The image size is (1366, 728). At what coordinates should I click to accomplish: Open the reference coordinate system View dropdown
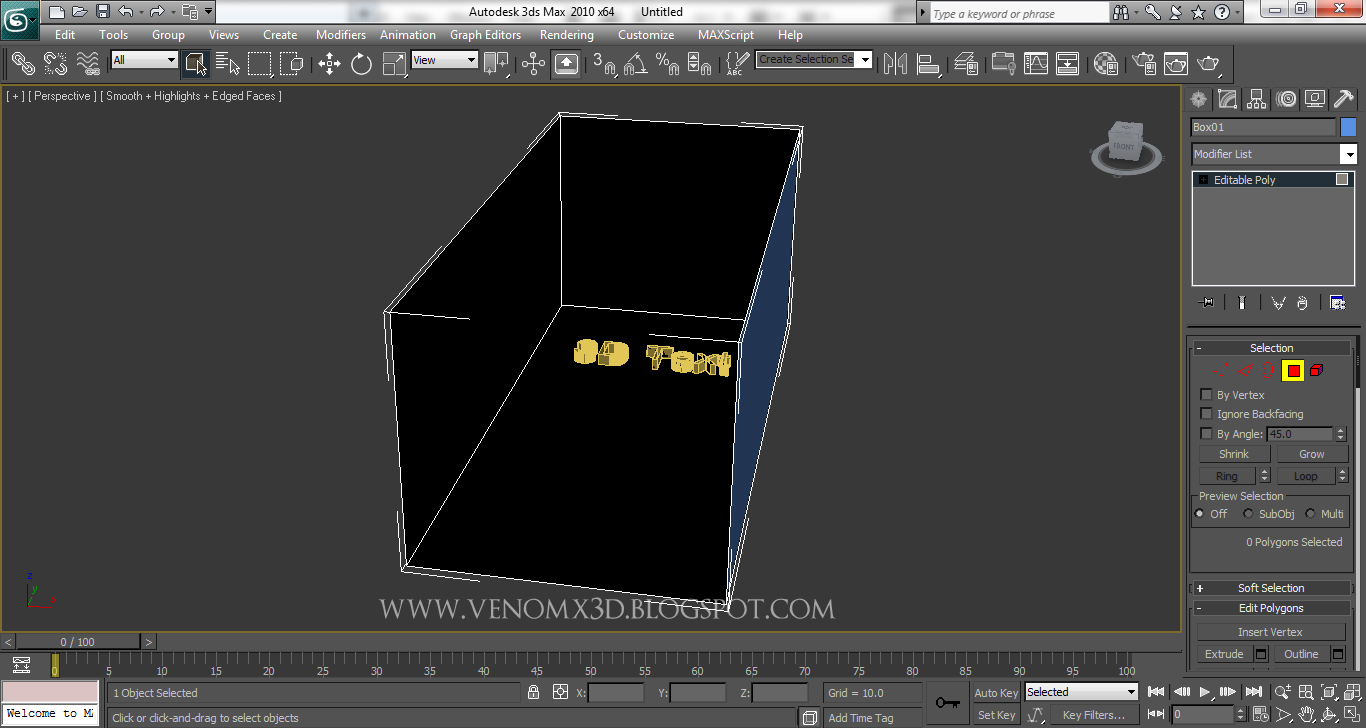coord(470,60)
